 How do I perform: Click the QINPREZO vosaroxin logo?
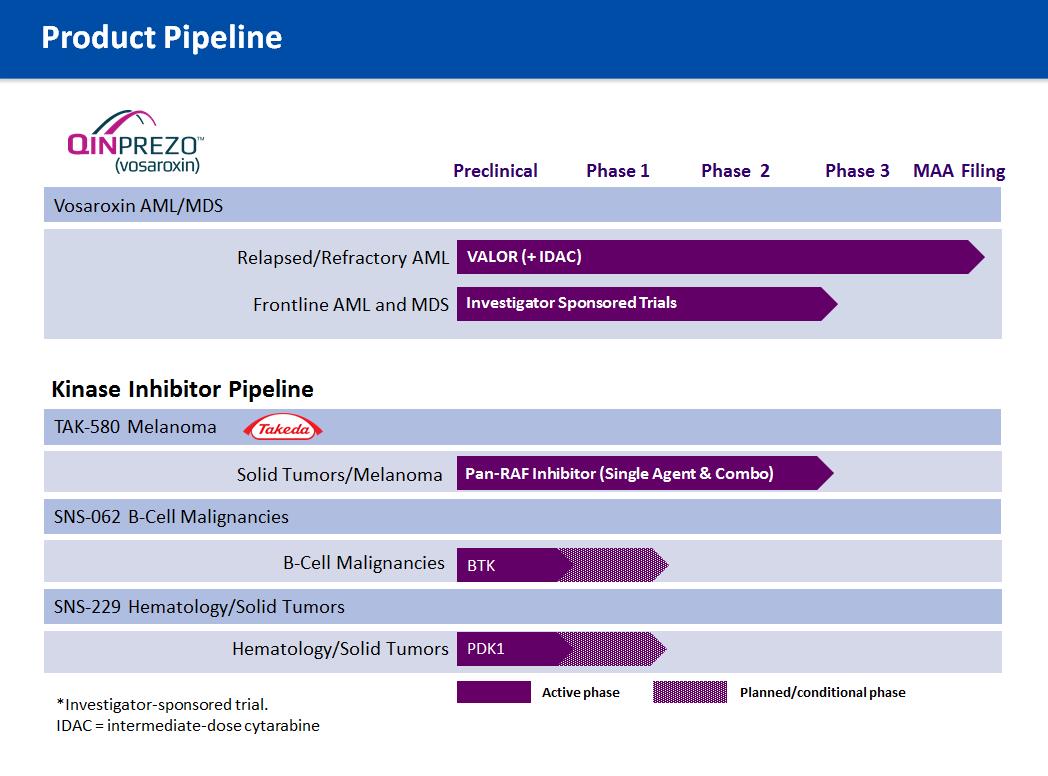(136, 144)
